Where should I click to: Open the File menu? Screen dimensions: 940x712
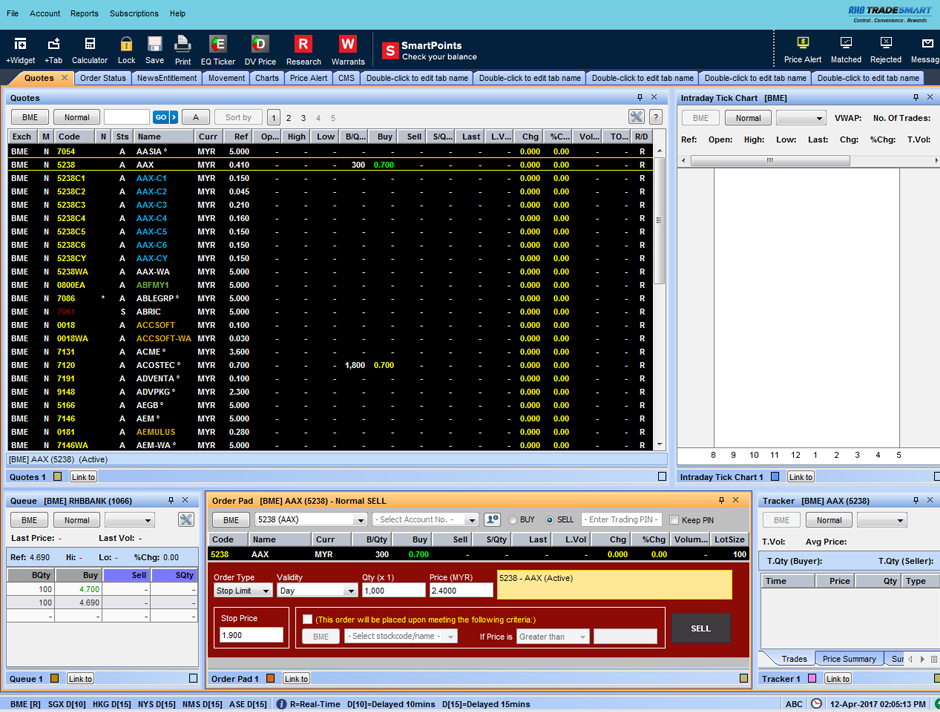(13, 13)
